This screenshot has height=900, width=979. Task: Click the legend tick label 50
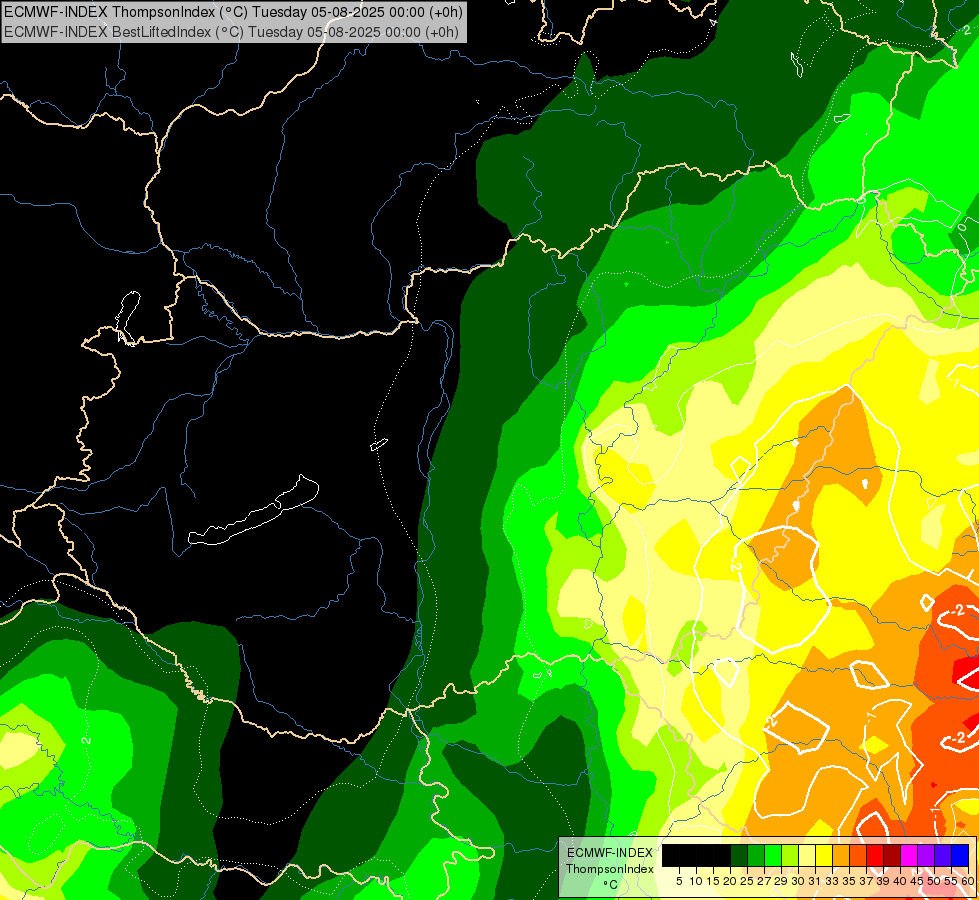935,881
